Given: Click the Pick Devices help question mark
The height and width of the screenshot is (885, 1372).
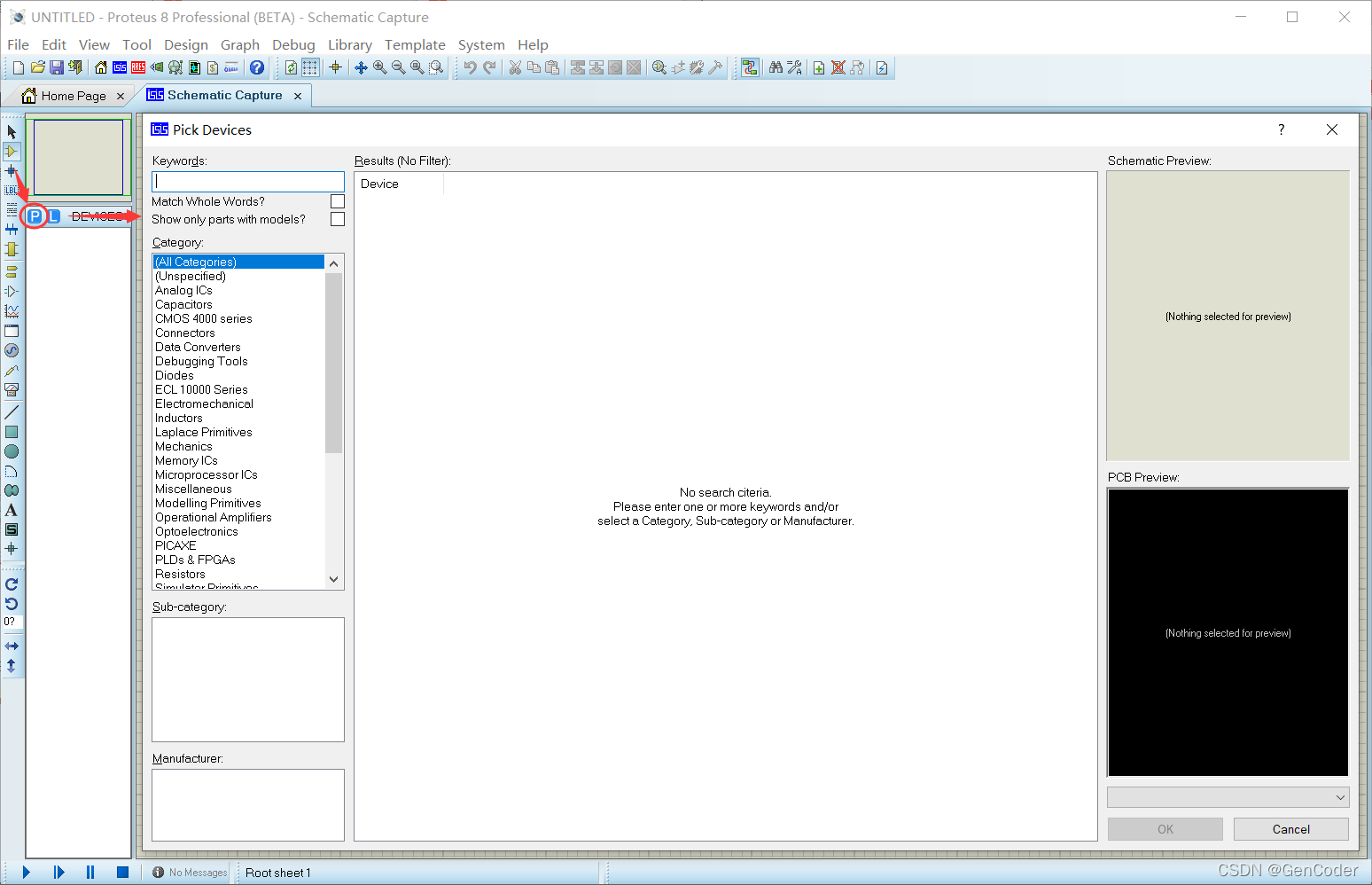Looking at the screenshot, I should pyautogui.click(x=1282, y=129).
